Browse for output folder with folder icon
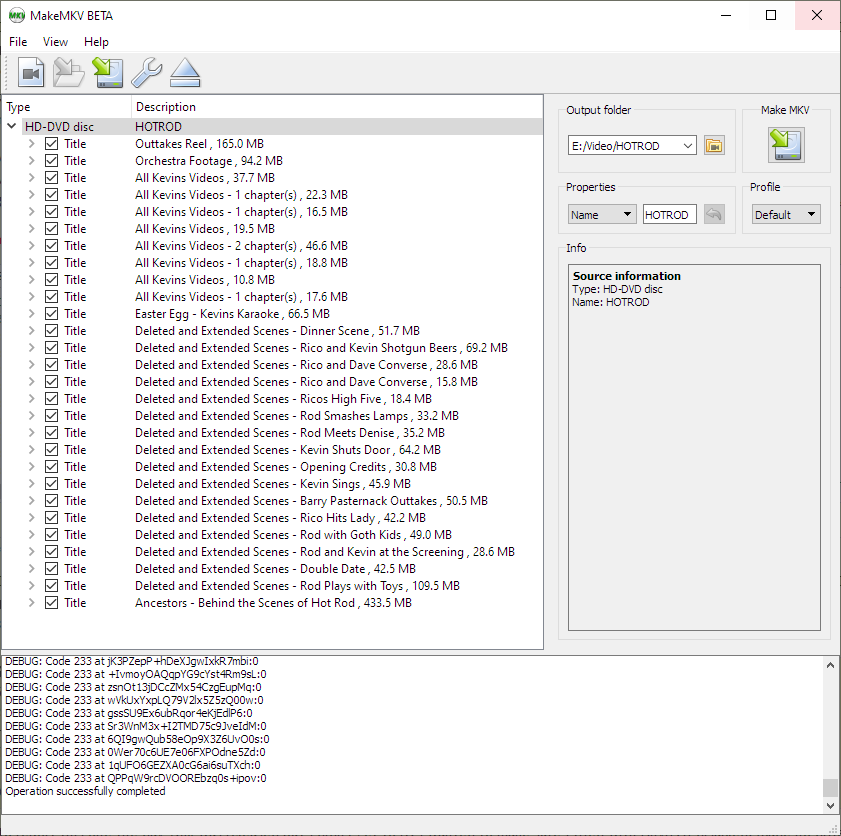This screenshot has height=836, width=841. [x=713, y=146]
